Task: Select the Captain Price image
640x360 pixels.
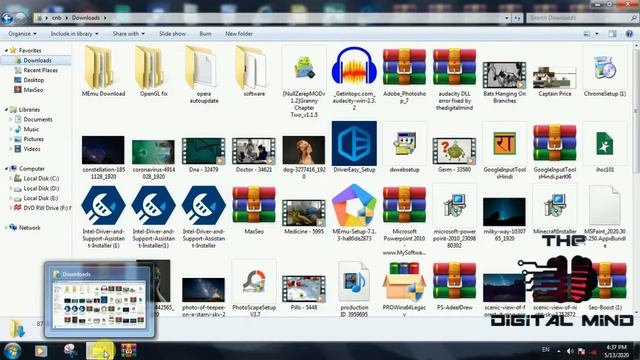Action: click(x=554, y=81)
